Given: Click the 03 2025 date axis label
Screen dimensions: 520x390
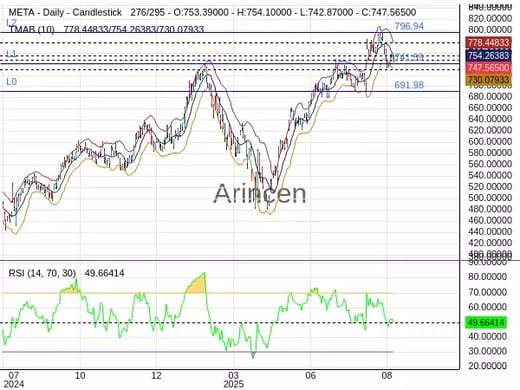Looking at the screenshot, I should point(233,380).
